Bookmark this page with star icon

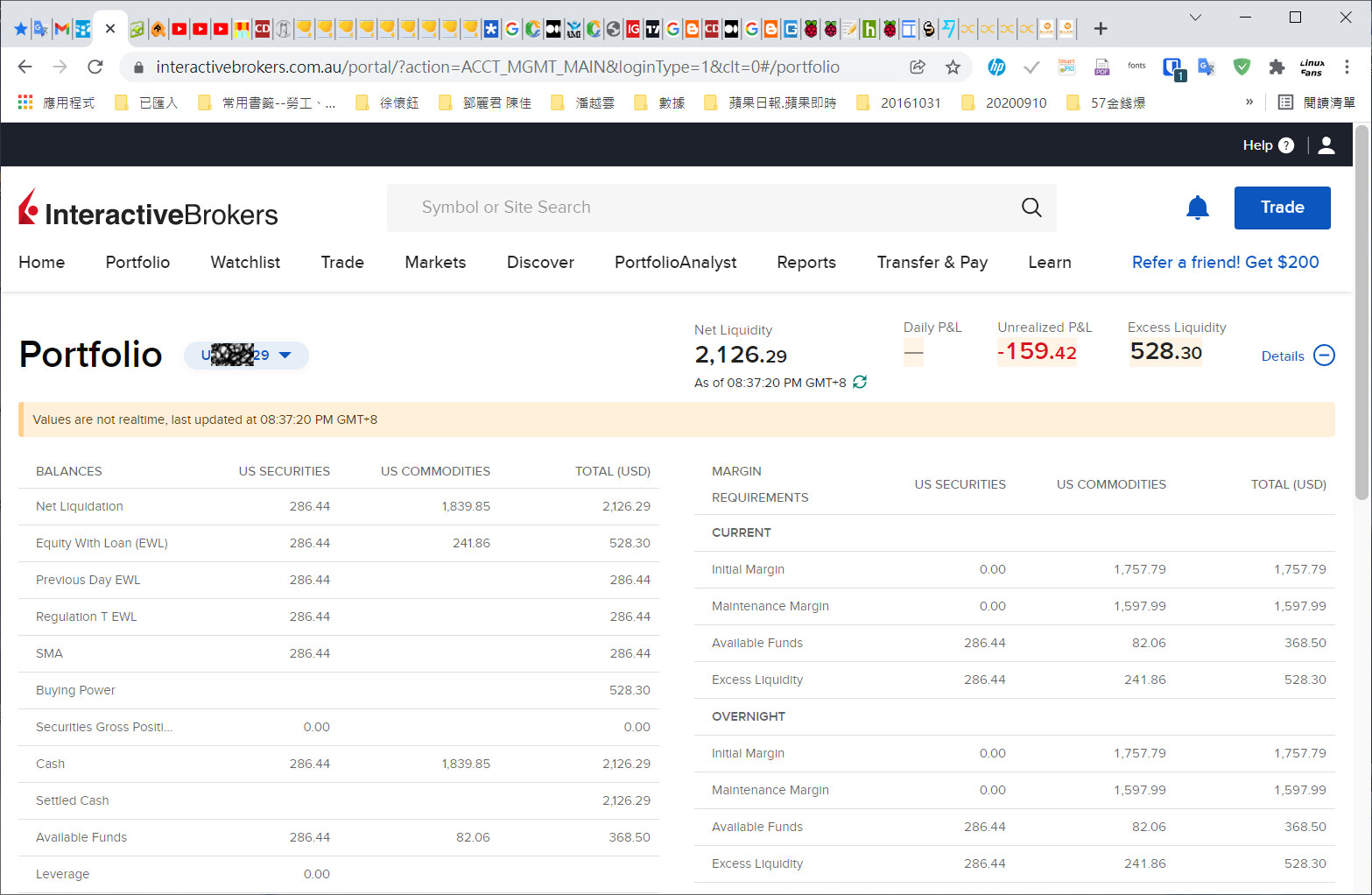(953, 67)
